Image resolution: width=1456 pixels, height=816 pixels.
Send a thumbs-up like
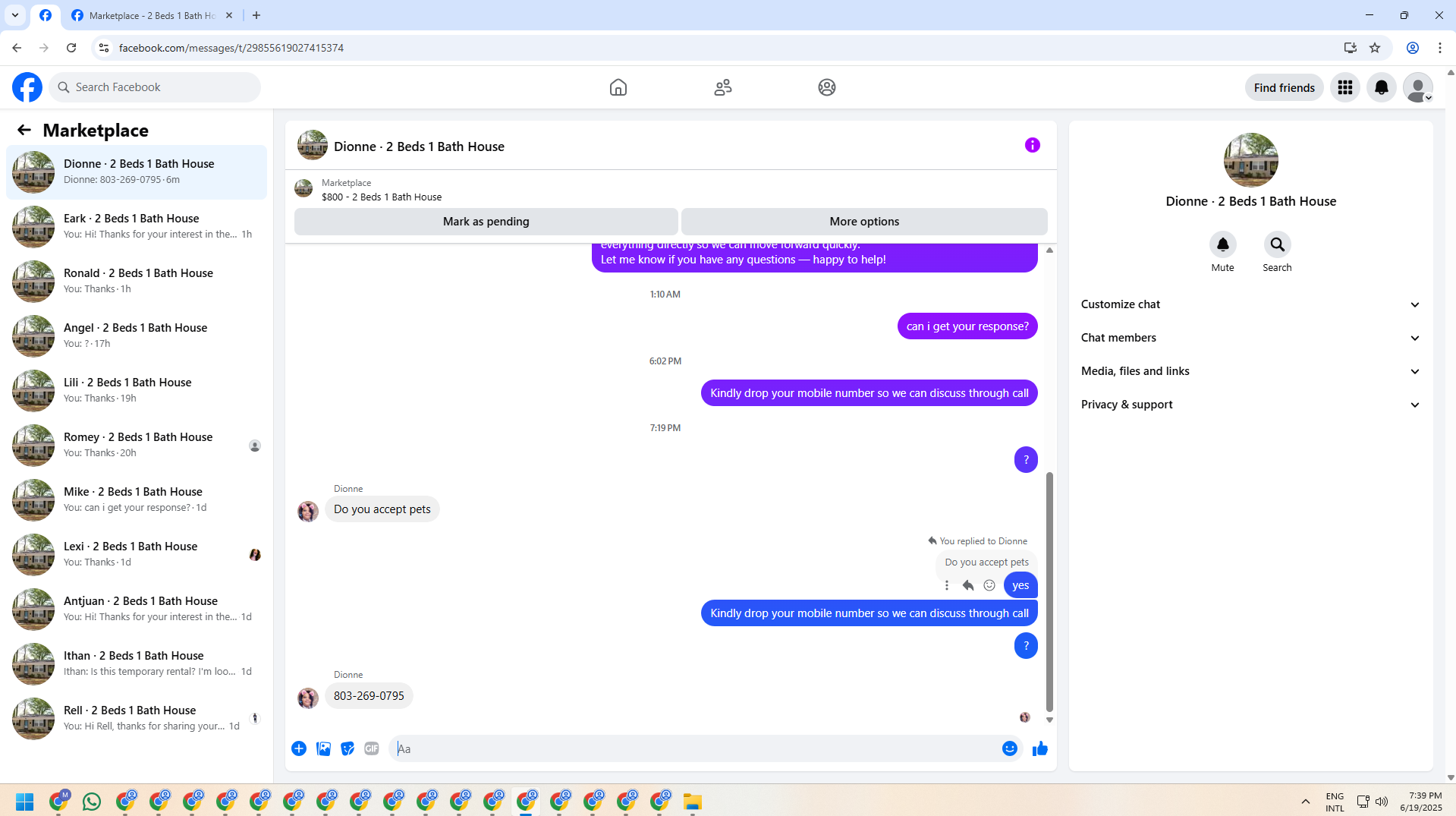pyautogui.click(x=1040, y=748)
